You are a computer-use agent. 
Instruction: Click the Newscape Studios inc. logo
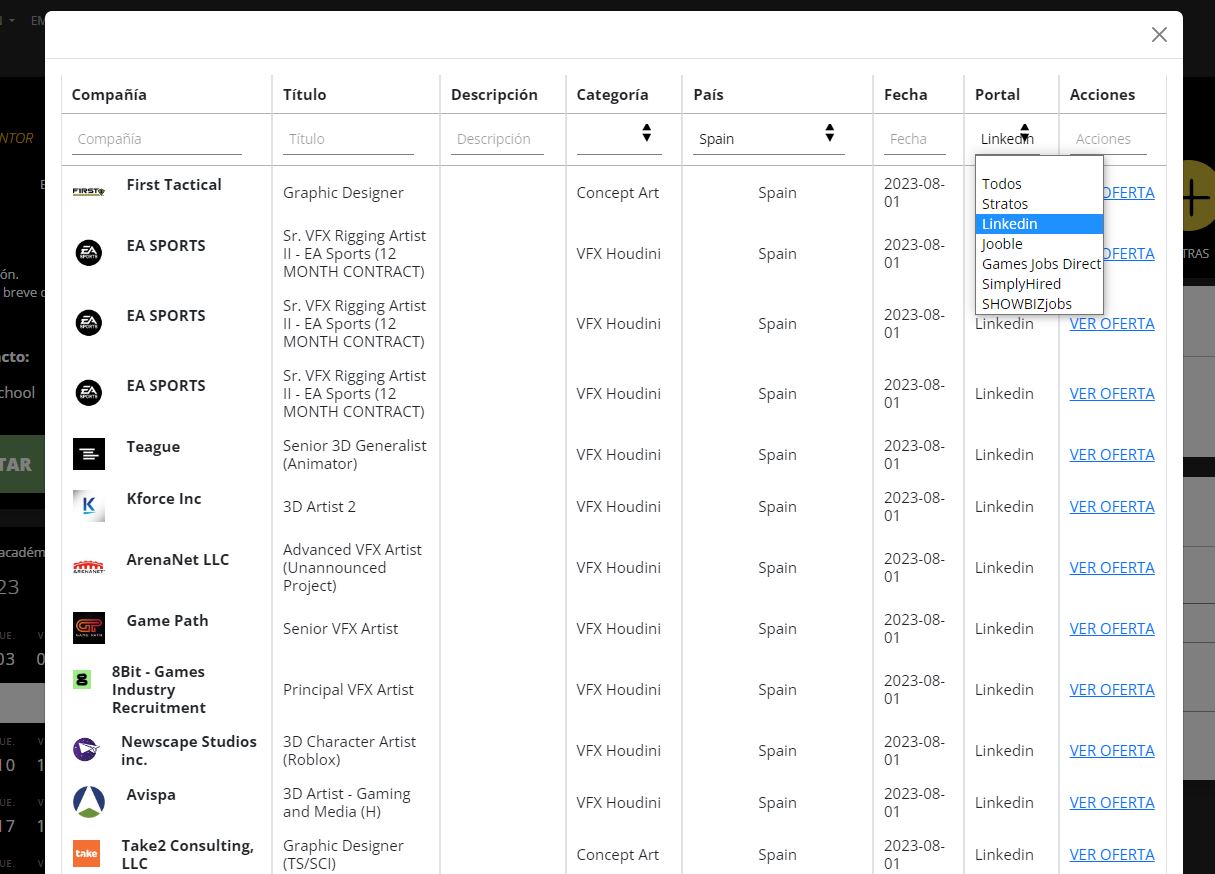pyautogui.click(x=86, y=750)
